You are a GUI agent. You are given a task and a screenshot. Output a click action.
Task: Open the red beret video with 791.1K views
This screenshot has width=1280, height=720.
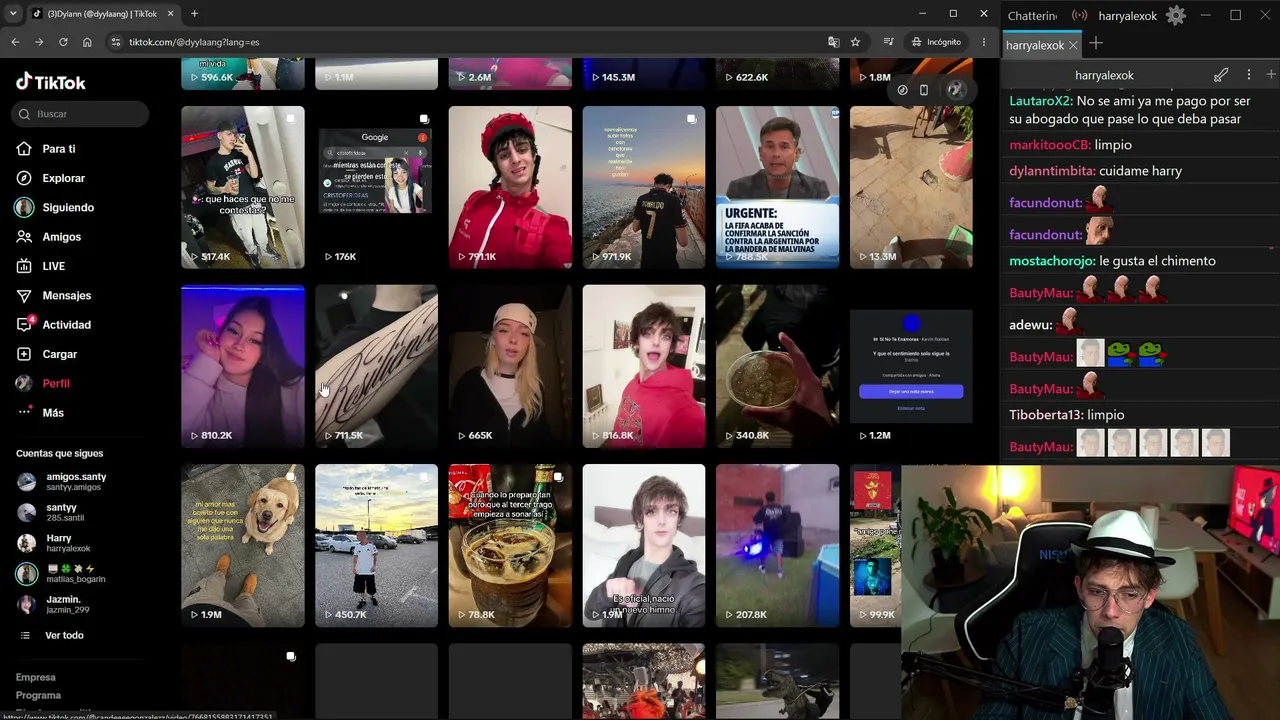[510, 187]
